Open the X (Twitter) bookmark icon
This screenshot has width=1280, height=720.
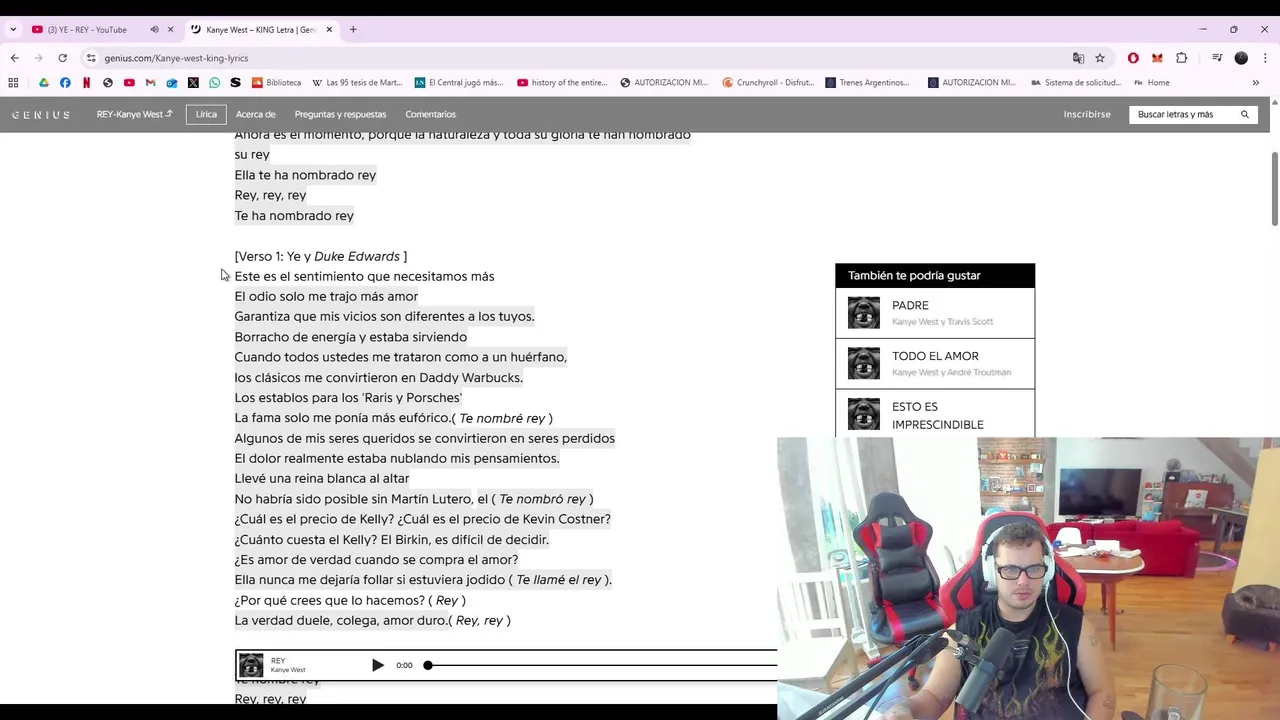click(193, 83)
